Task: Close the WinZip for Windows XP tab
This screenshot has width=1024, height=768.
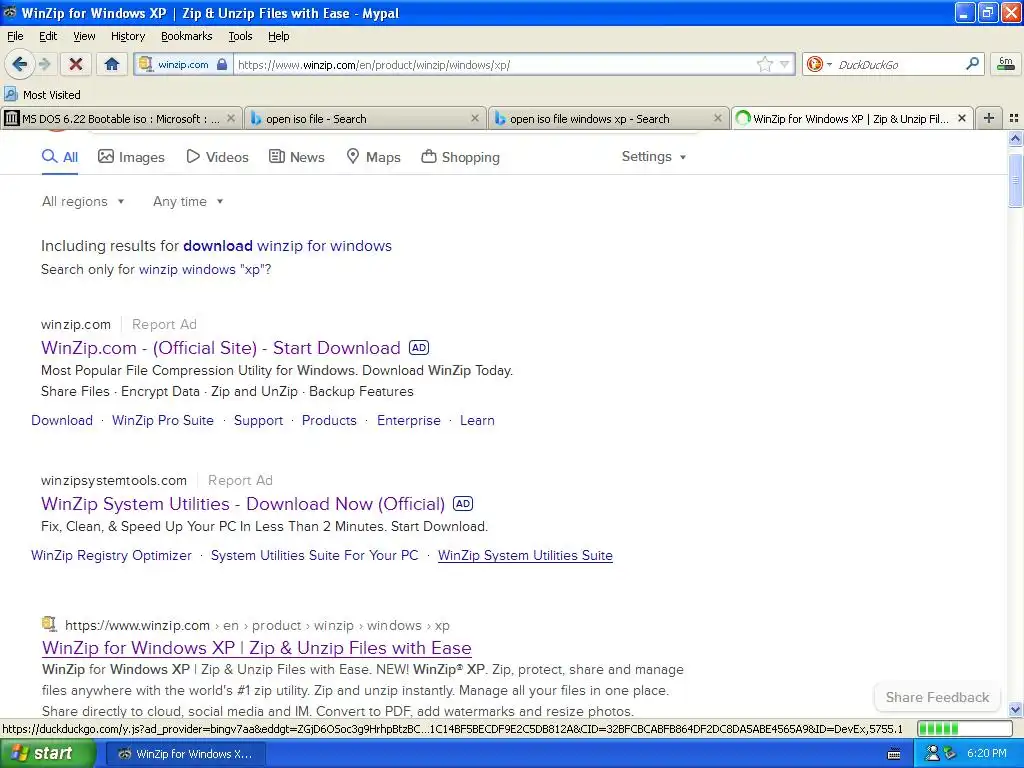Action: click(962, 118)
